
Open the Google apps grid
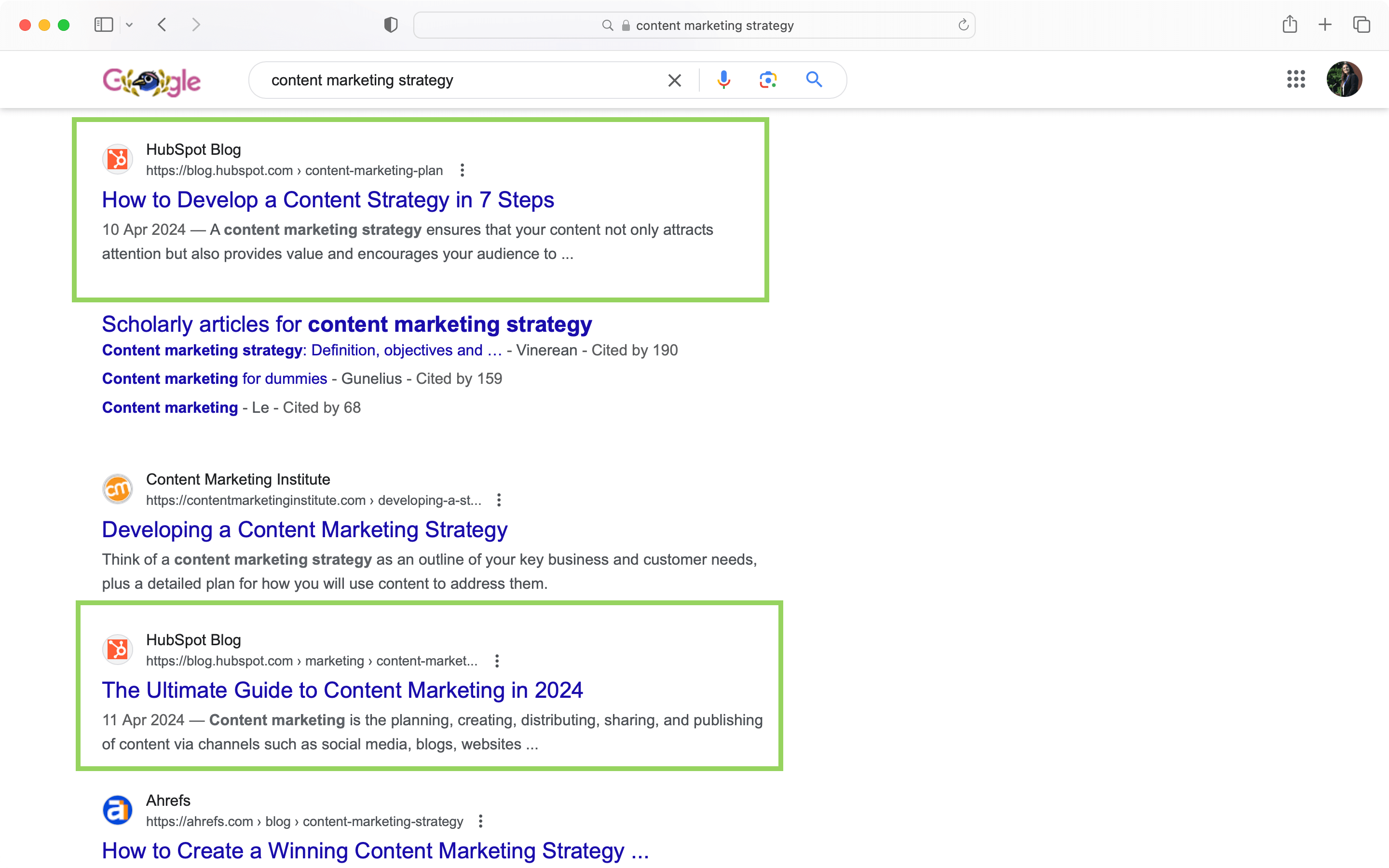[1296, 79]
